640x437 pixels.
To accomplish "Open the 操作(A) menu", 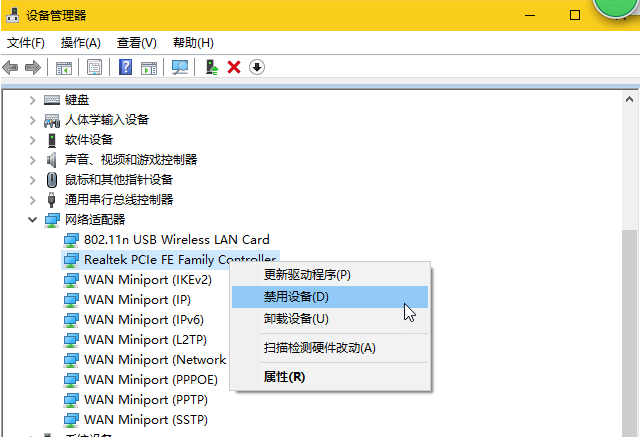I will pos(80,43).
